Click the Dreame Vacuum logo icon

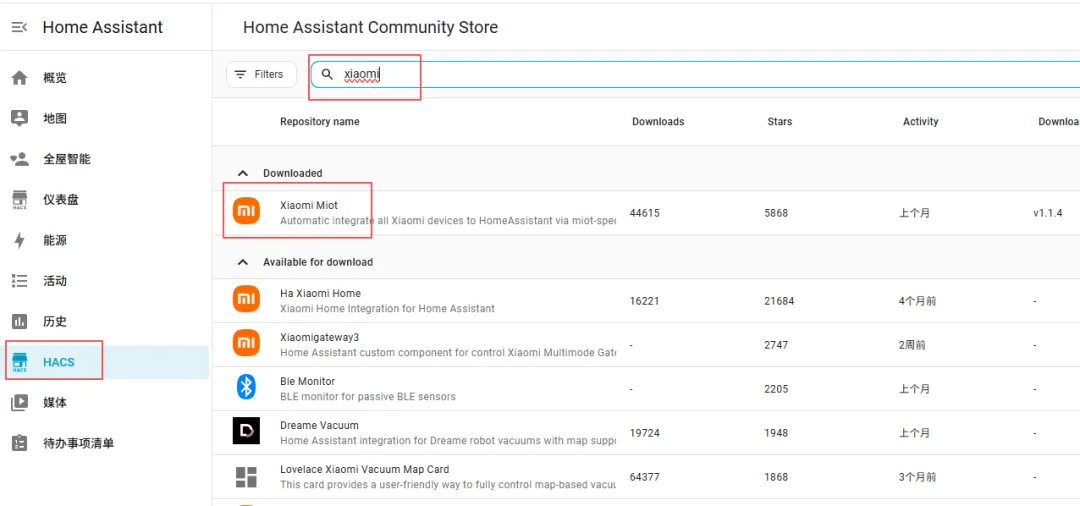(x=246, y=431)
